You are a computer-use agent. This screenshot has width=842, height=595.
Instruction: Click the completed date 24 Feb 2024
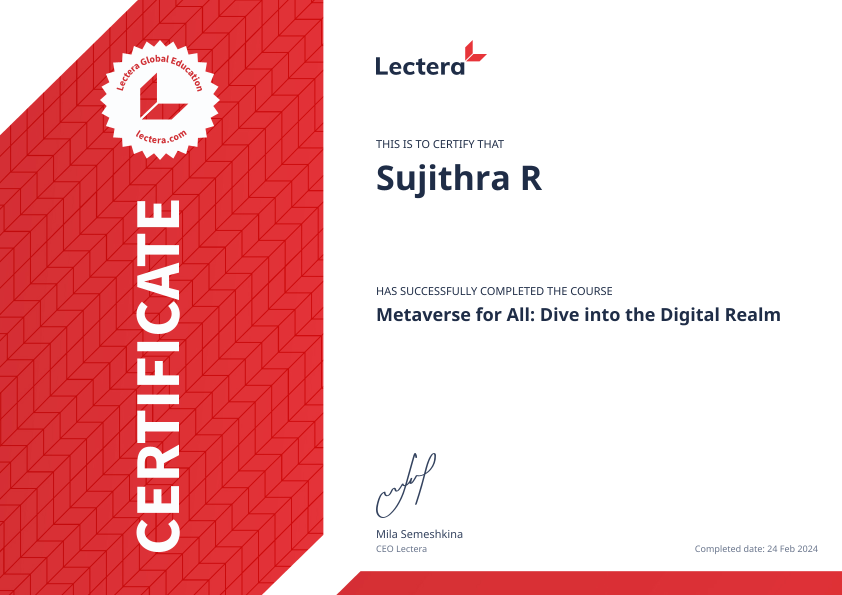tap(756, 548)
